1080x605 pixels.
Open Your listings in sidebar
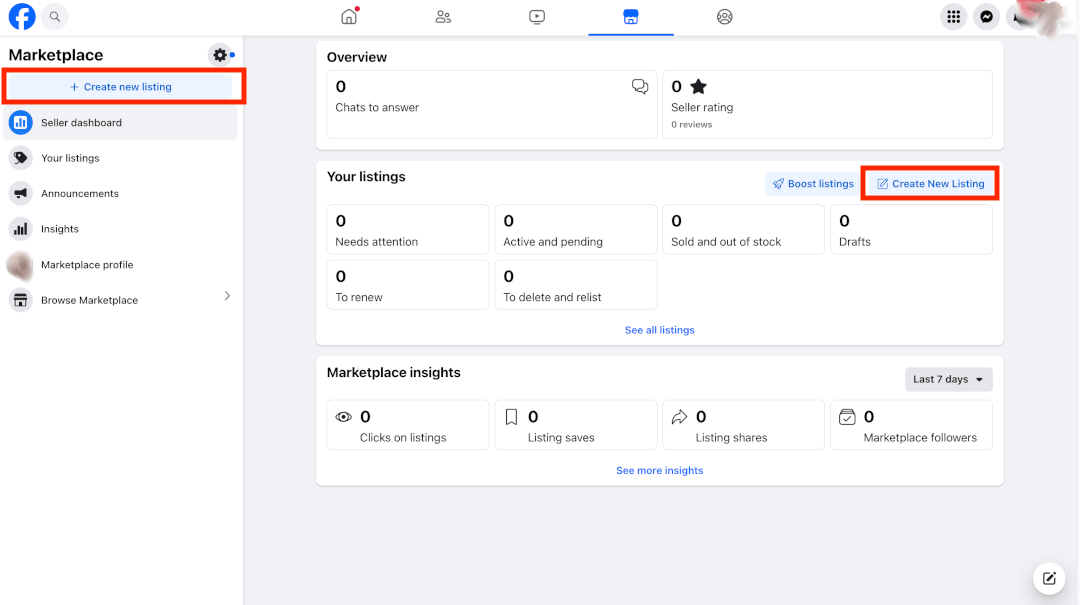point(121,158)
